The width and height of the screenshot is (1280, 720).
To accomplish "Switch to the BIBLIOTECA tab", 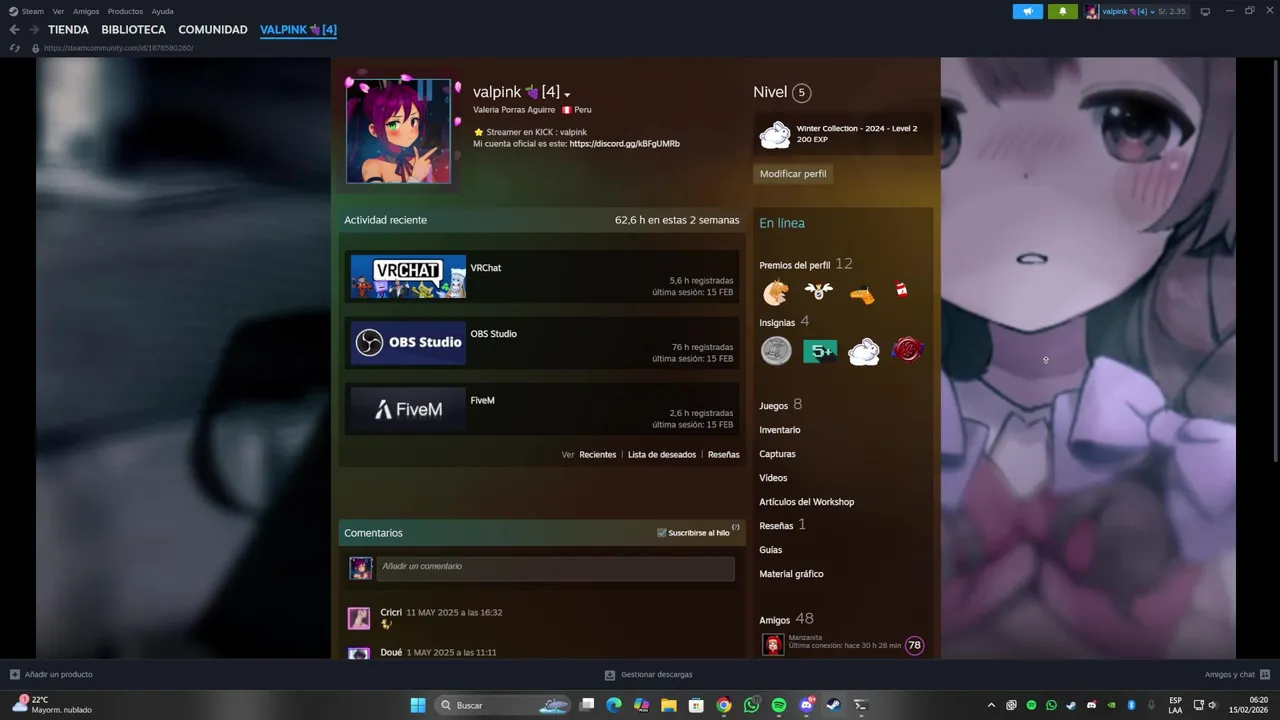I will [x=133, y=30].
